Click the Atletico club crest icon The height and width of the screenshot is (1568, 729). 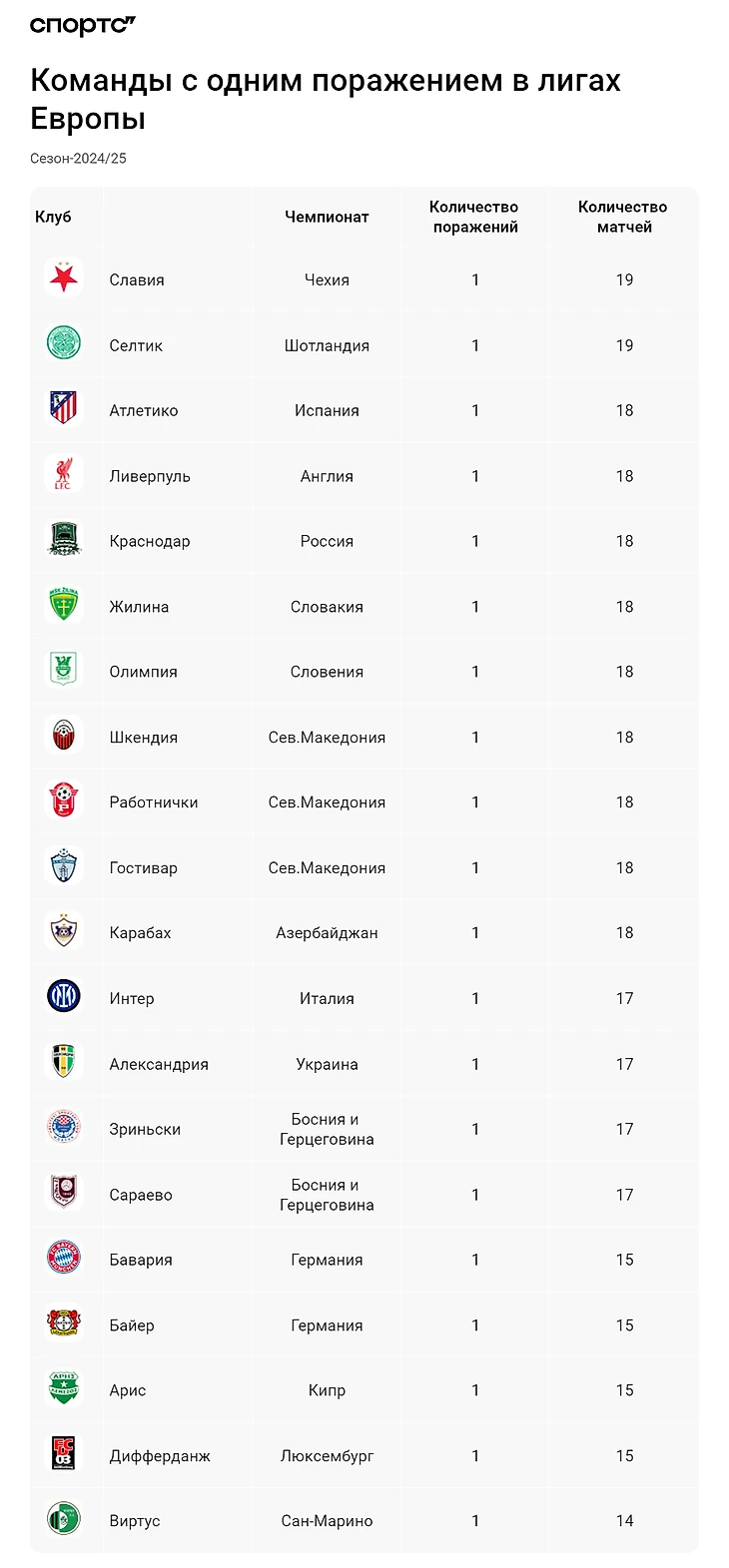tap(64, 409)
